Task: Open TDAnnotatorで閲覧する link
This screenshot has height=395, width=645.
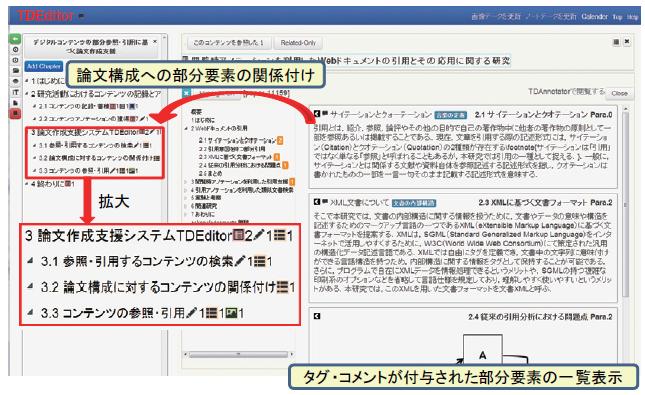Action: pyautogui.click(x=566, y=91)
